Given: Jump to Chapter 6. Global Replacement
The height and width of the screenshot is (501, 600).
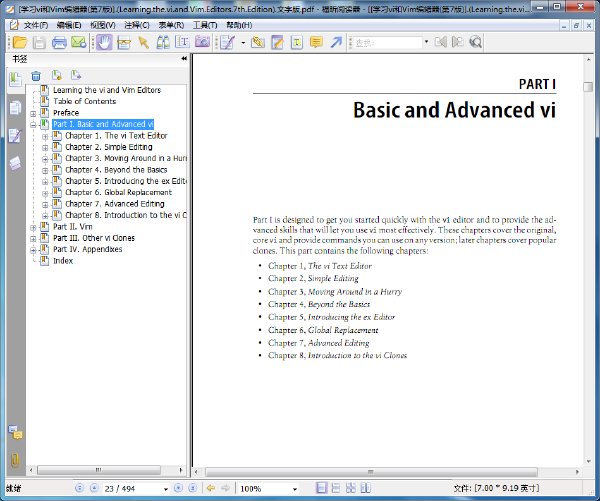Looking at the screenshot, I should 119,193.
